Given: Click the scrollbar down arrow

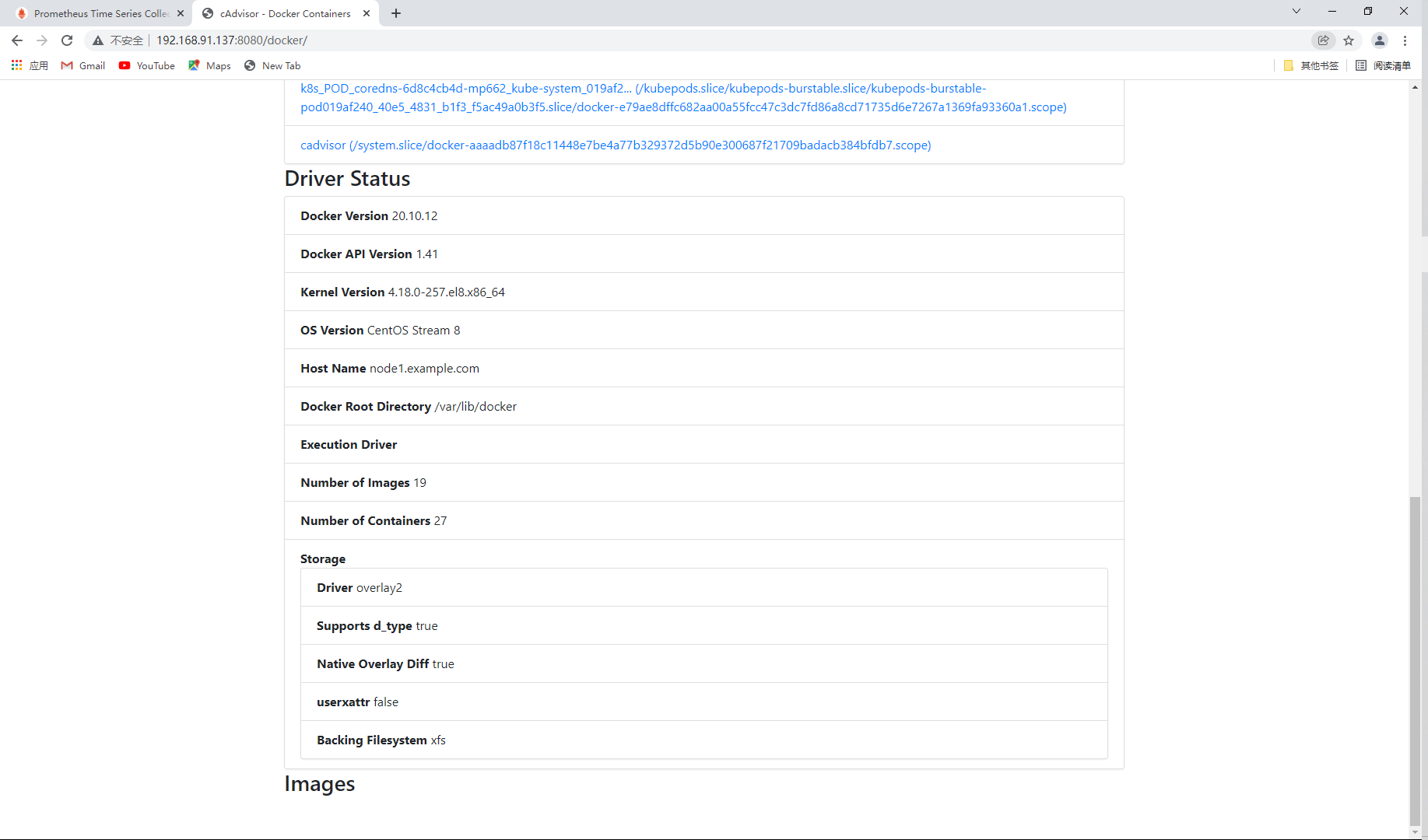Looking at the screenshot, I should pyautogui.click(x=1415, y=832).
